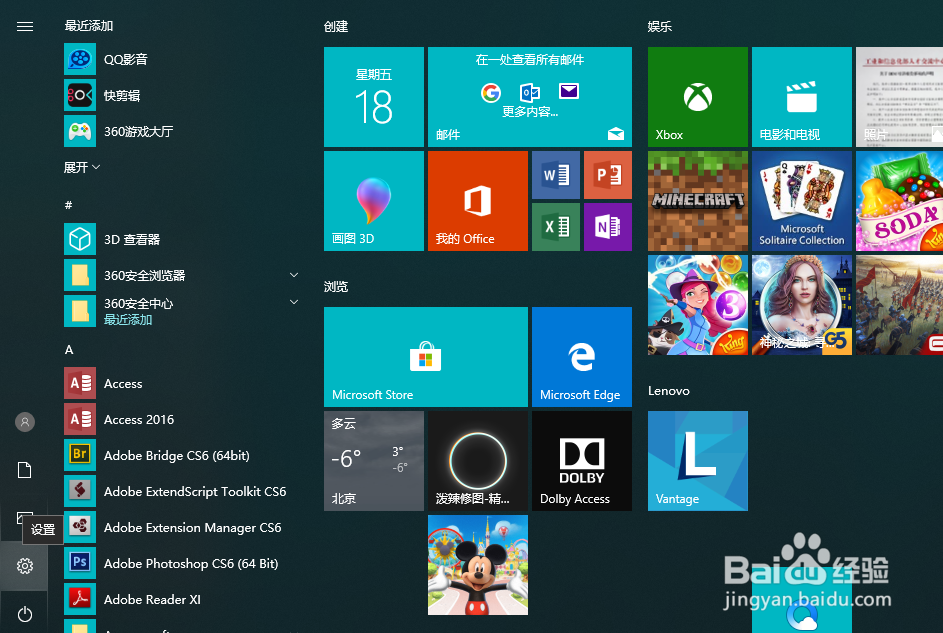Open the Word tile
This screenshot has width=943, height=633.
point(556,175)
